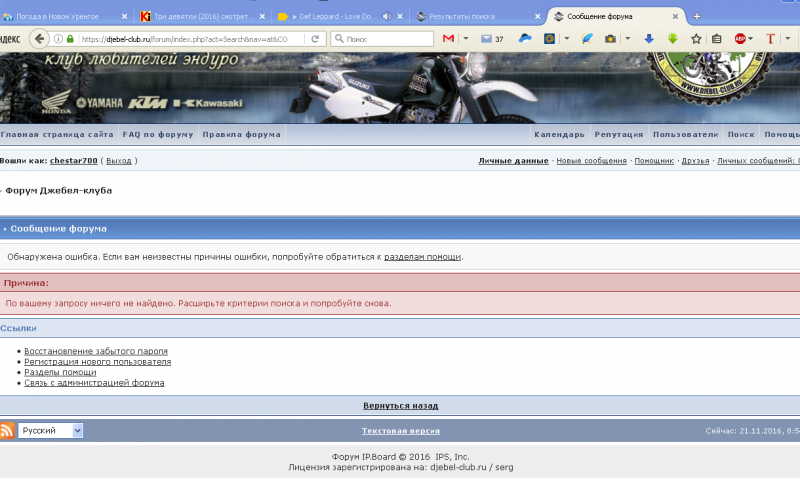Click the browser back arrow button
The height and width of the screenshot is (480, 800).
(x=39, y=38)
